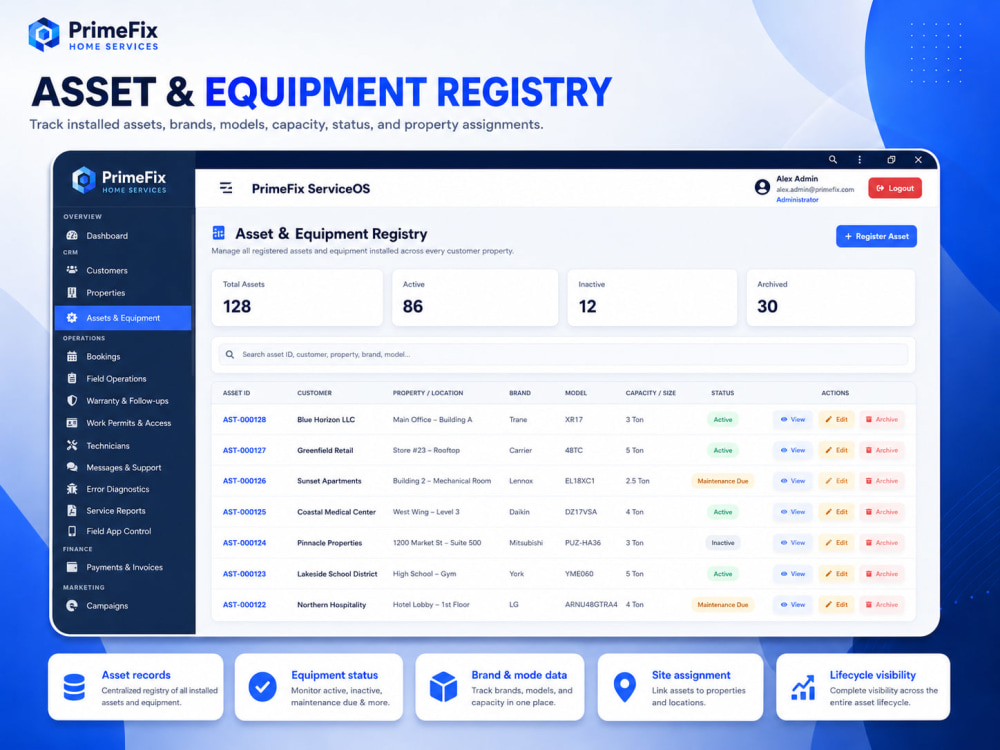Archive the Greenfield Retail asset
This screenshot has height=750, width=1000.
point(881,450)
